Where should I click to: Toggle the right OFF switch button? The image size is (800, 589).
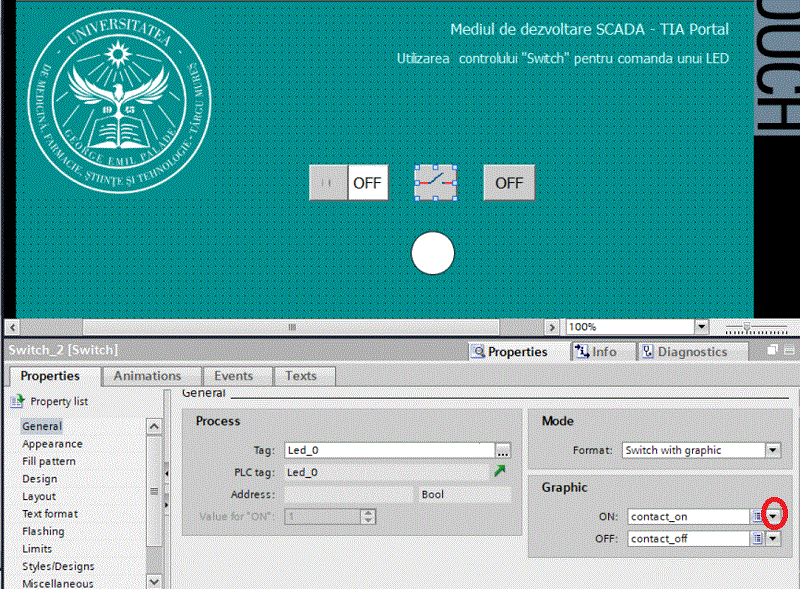pos(509,183)
